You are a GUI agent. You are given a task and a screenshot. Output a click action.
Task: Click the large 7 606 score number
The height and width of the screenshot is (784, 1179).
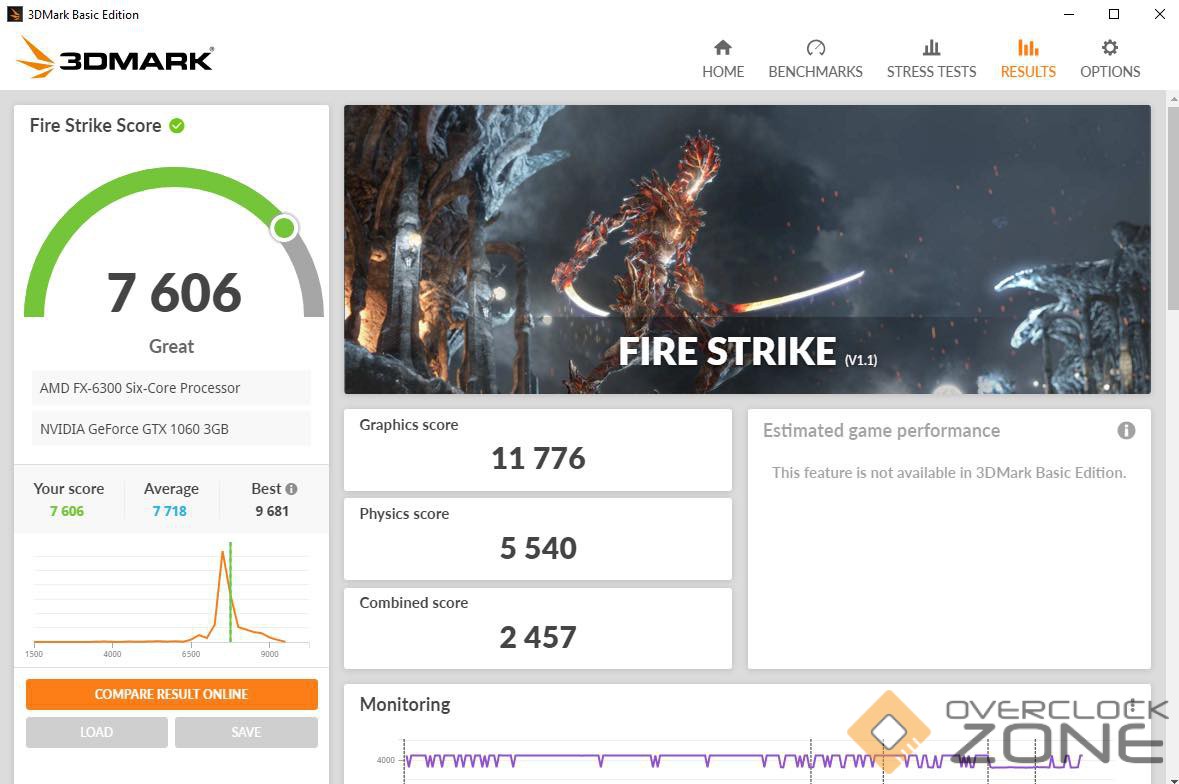point(174,292)
